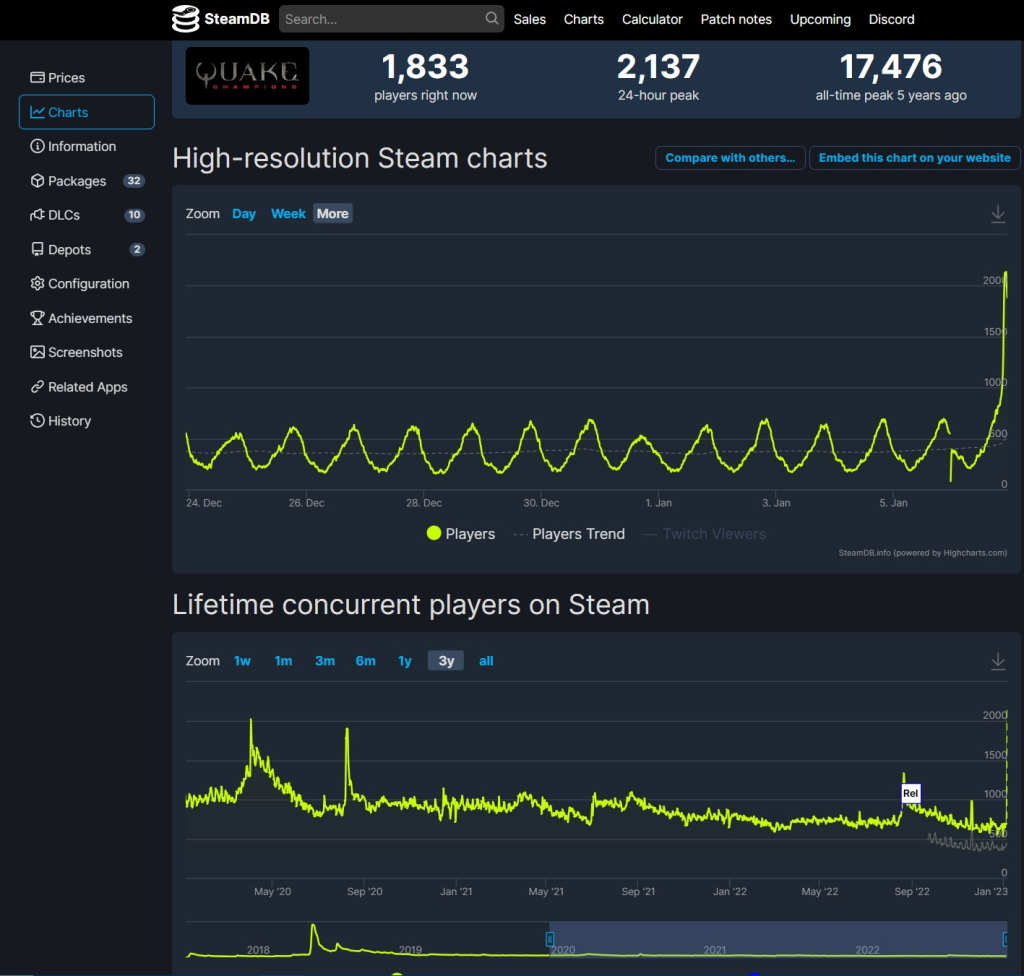Open the Charts top menu item
Viewport: 1024px width, 976px height.
coord(584,20)
